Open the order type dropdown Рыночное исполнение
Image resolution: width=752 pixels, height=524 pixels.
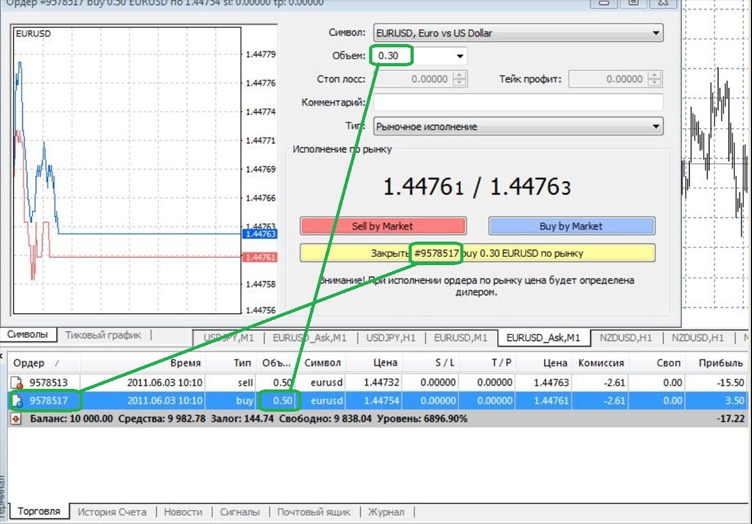(518, 127)
